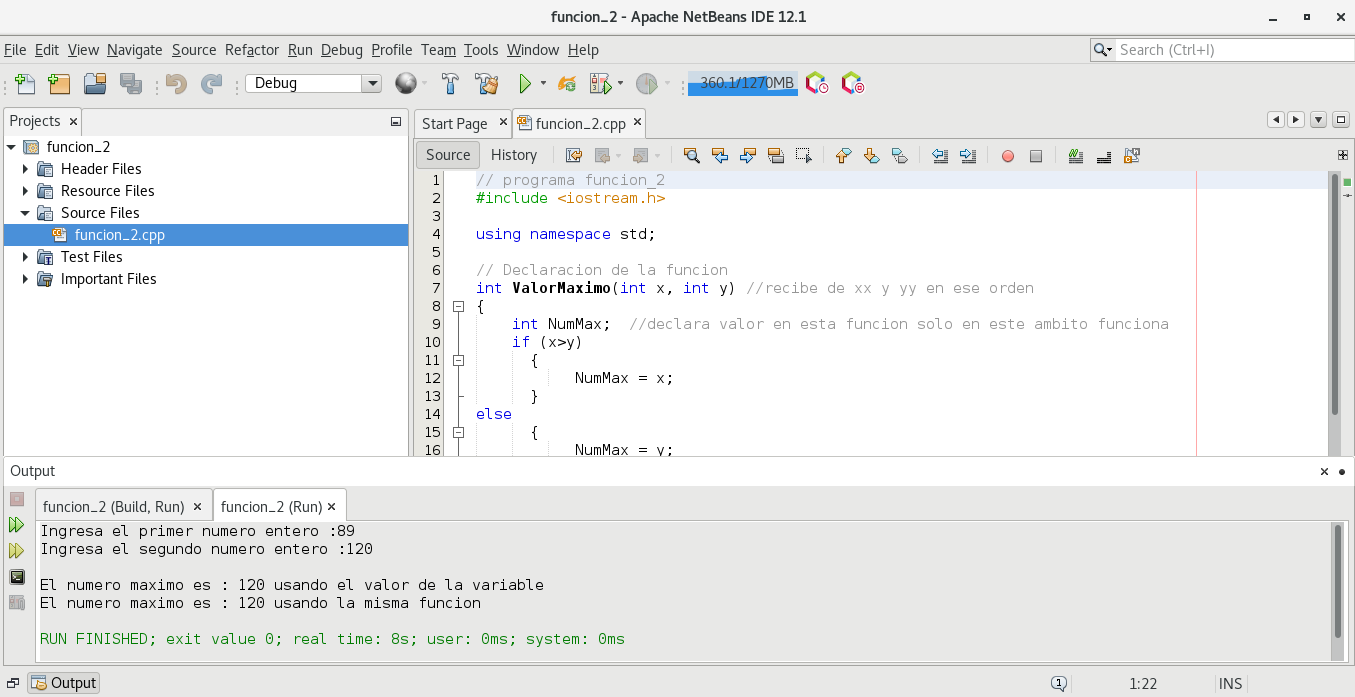Expand the Header Files folder

[x=26, y=169]
